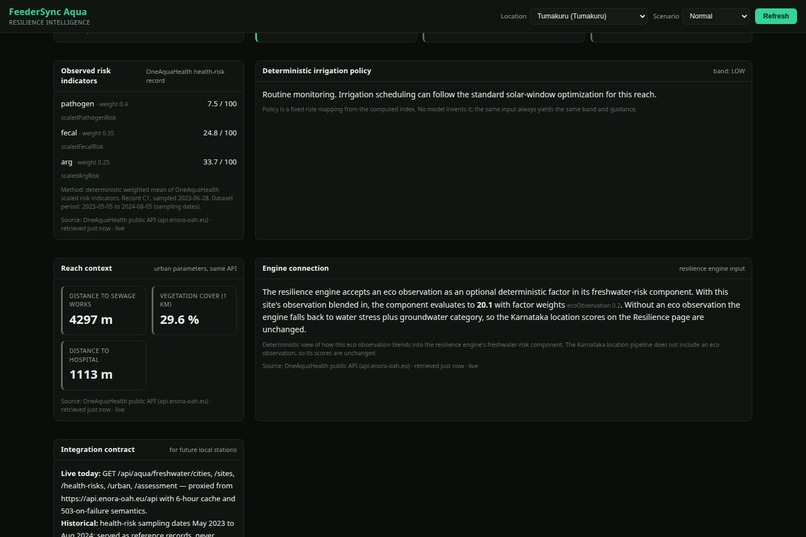The image size is (806, 537).
Task: Click the Integration contract heading
Action: [98, 450]
